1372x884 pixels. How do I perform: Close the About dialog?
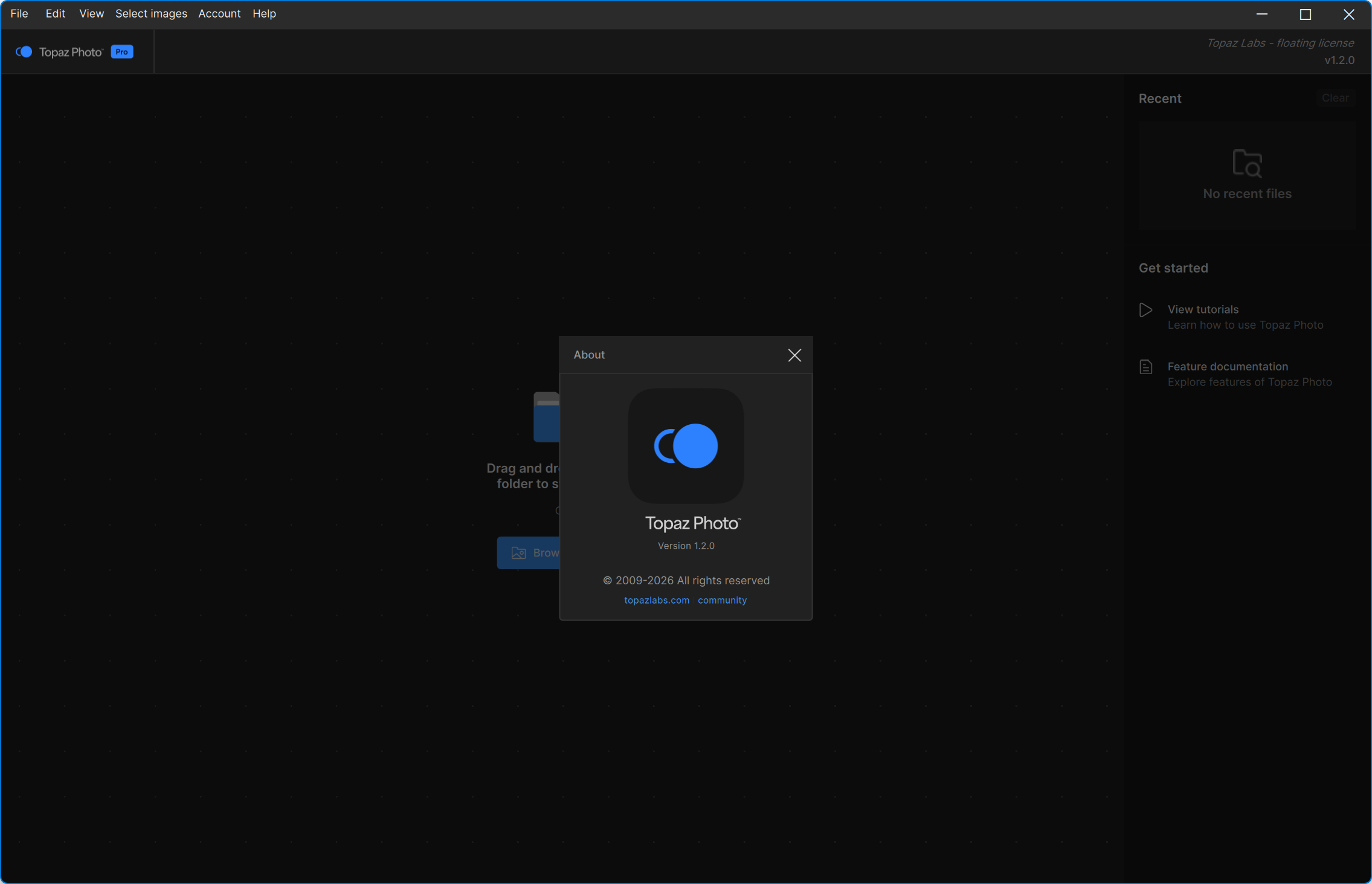click(x=794, y=355)
